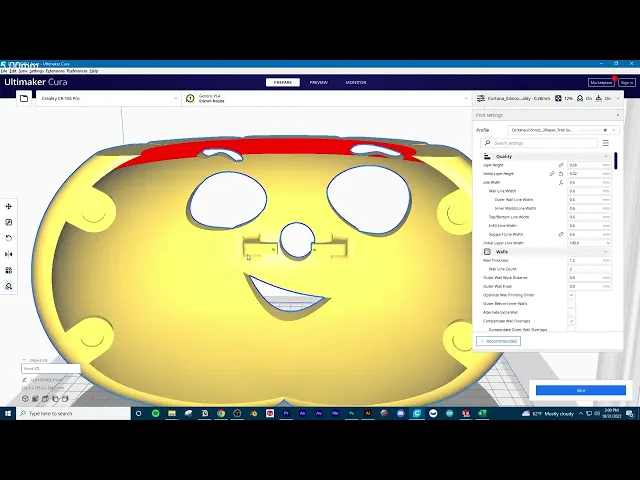Click the Search settings field
Screen dimensions: 640x480
click(539, 143)
